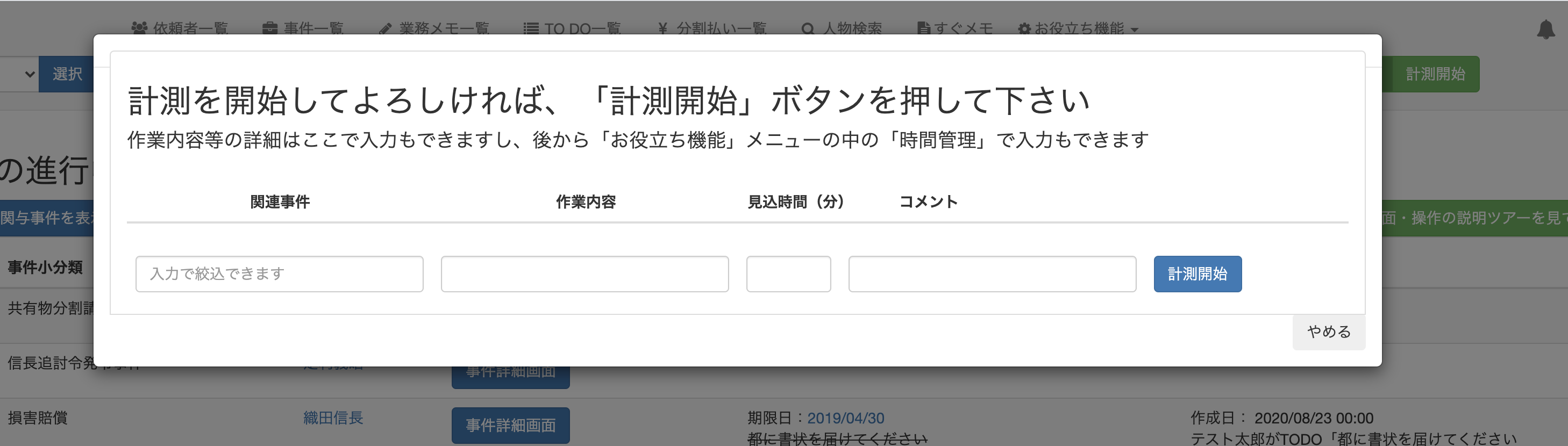Click the 関与事件を表示 blue button

click(x=47, y=218)
